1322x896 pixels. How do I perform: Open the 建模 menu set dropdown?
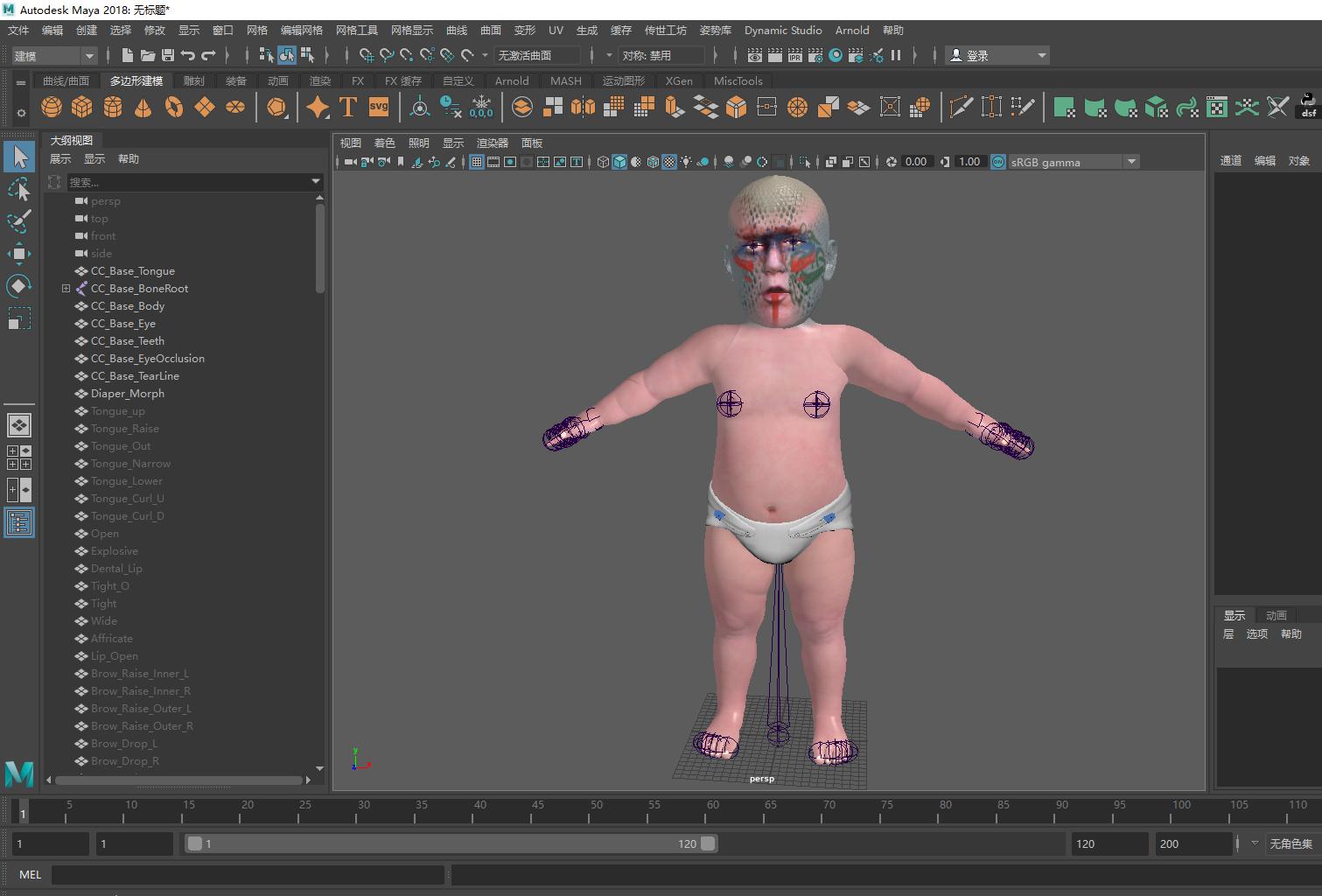(x=52, y=55)
